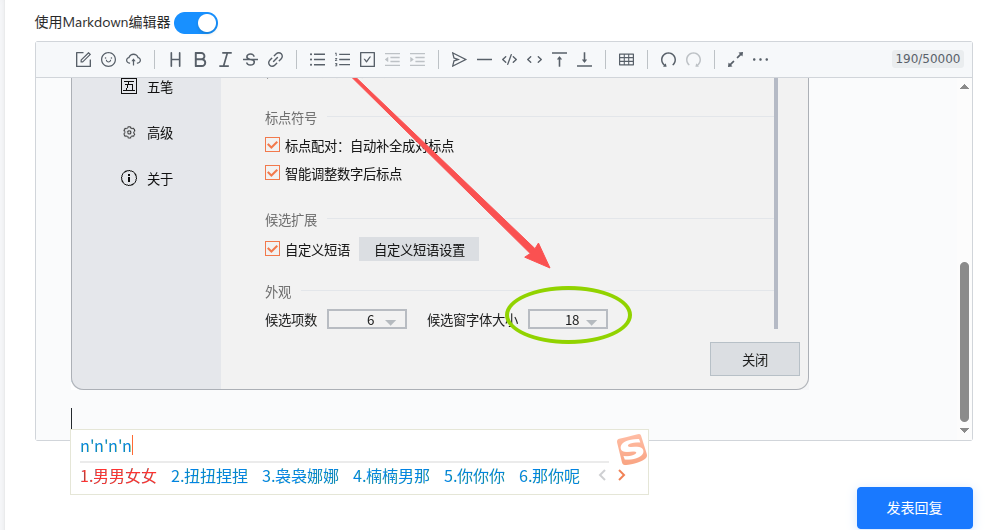Toggle bold formatting
Viewport: 993px width, 530px height.
click(200, 60)
